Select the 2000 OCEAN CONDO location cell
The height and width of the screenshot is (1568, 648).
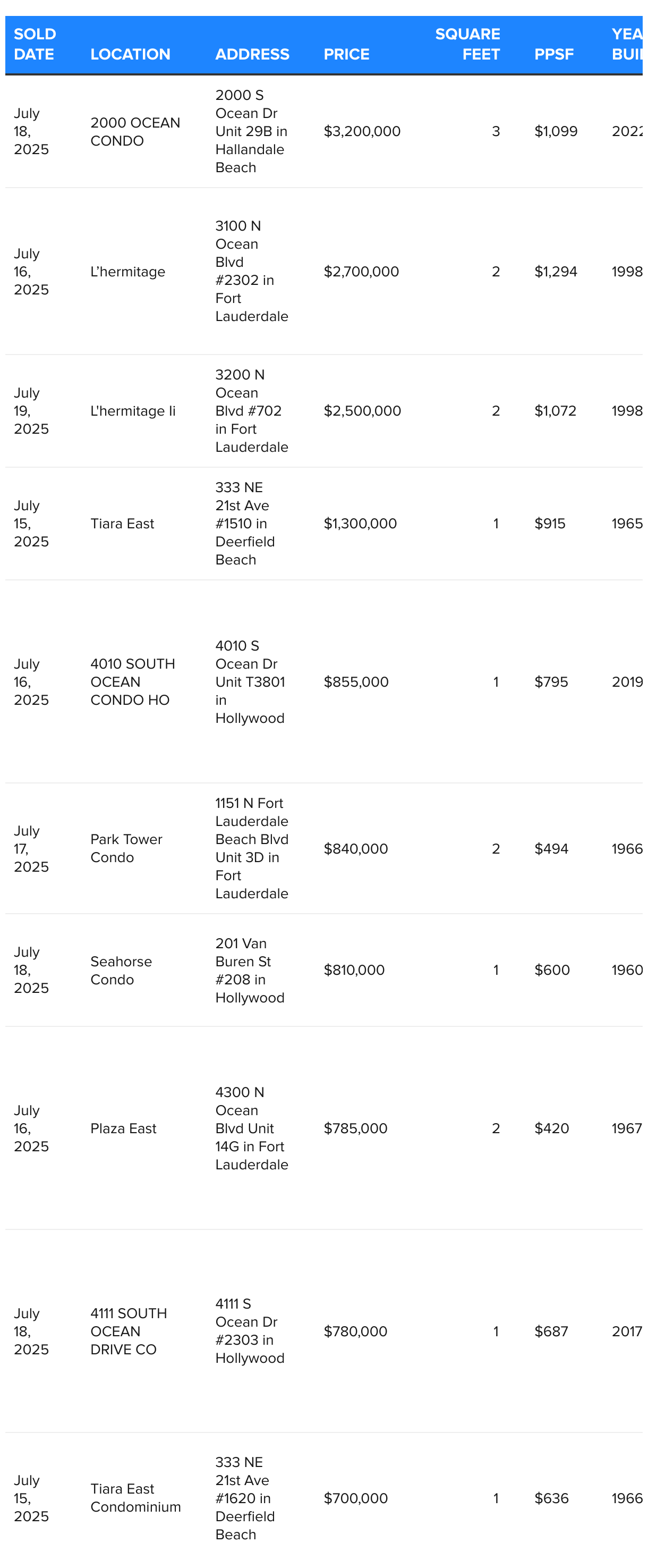coord(135,131)
